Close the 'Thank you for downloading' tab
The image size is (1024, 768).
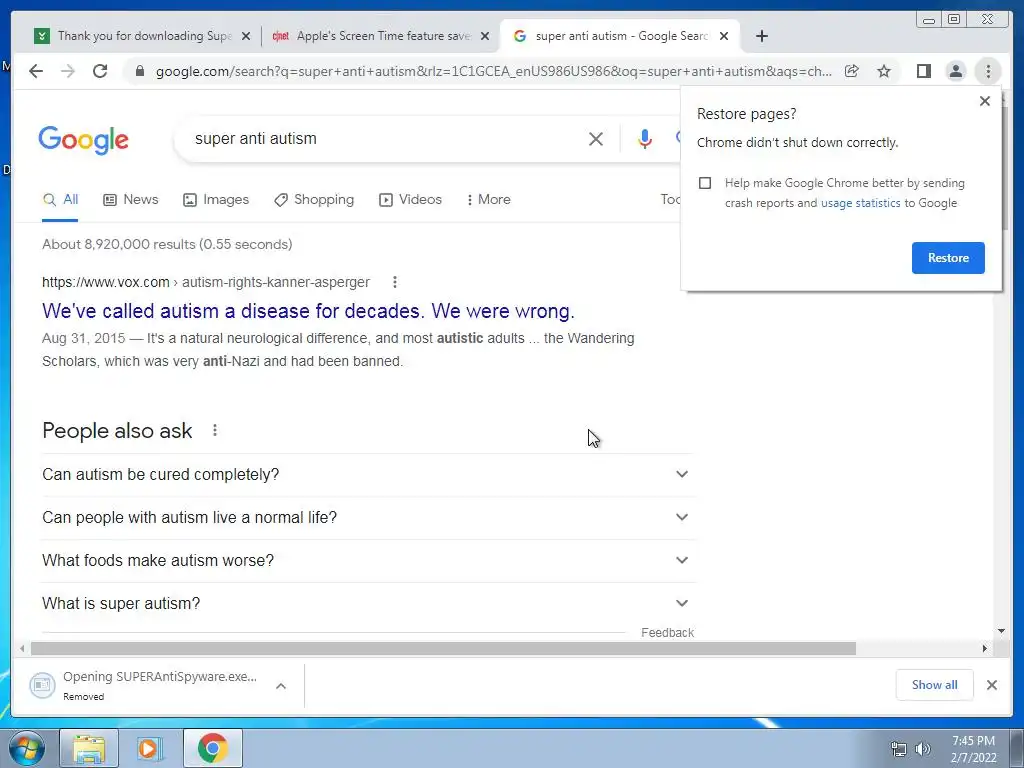pyautogui.click(x=246, y=36)
